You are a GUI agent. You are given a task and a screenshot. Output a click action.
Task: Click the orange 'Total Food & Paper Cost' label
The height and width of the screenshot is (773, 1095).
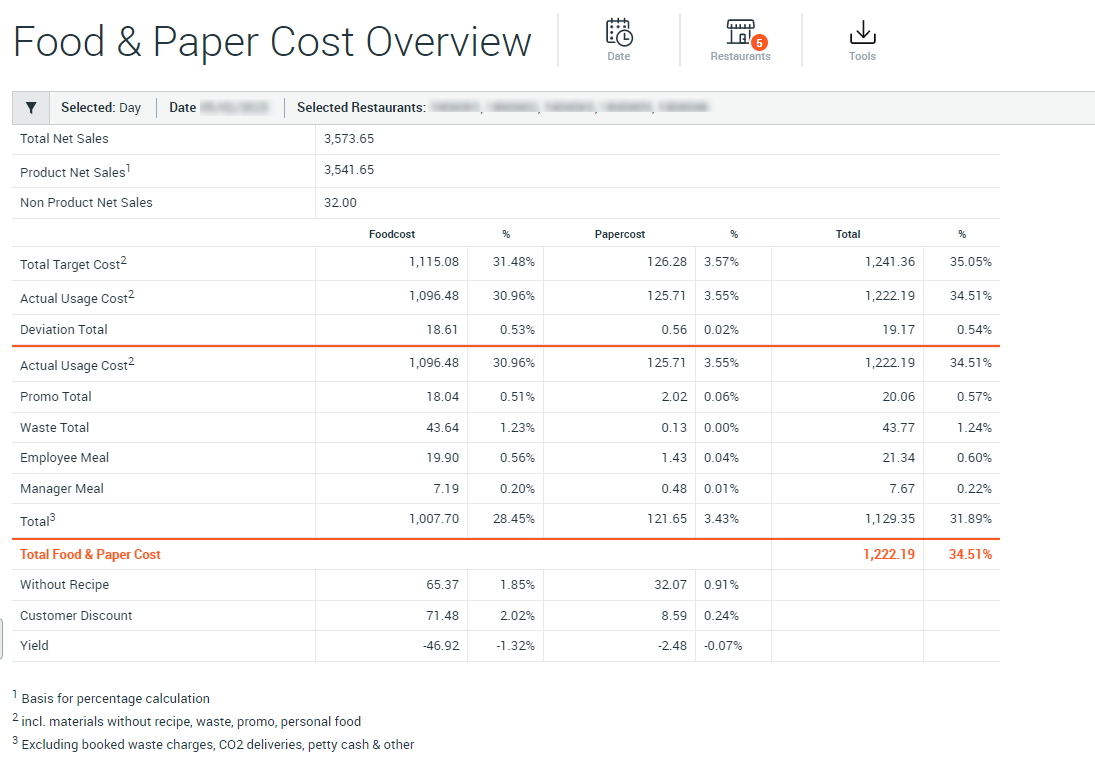pos(90,554)
